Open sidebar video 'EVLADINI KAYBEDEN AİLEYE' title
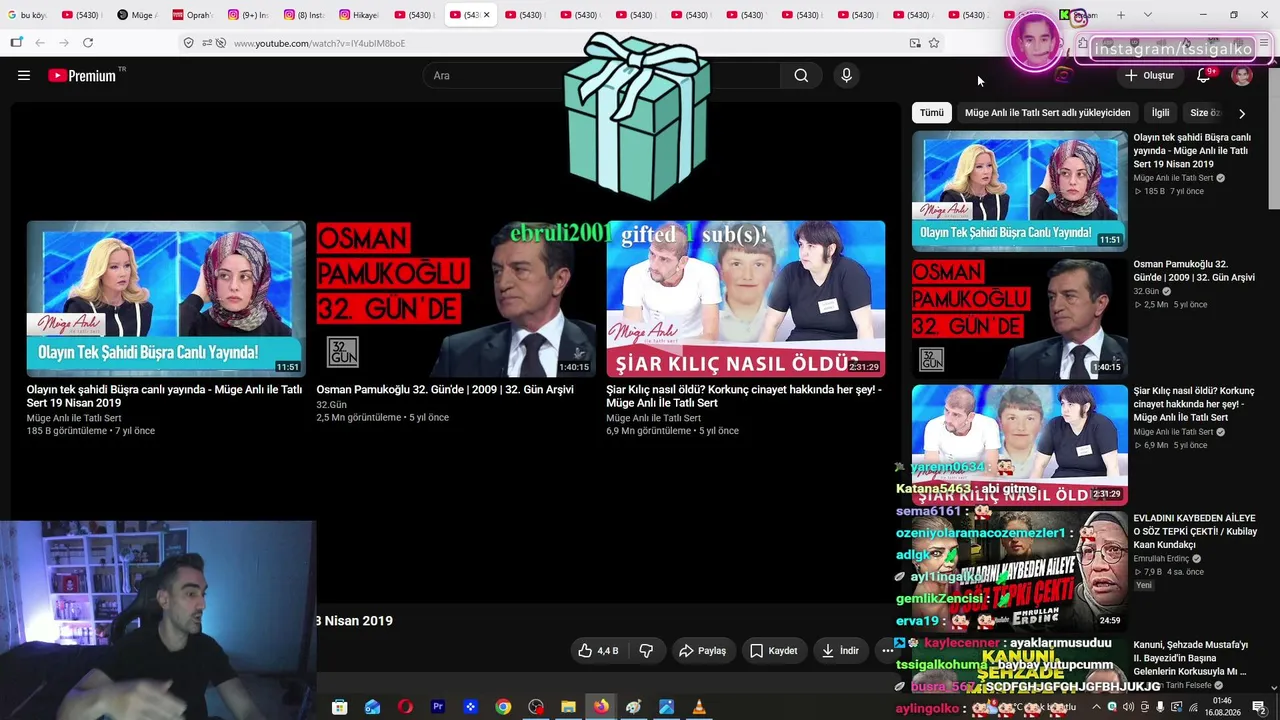 [1195, 532]
